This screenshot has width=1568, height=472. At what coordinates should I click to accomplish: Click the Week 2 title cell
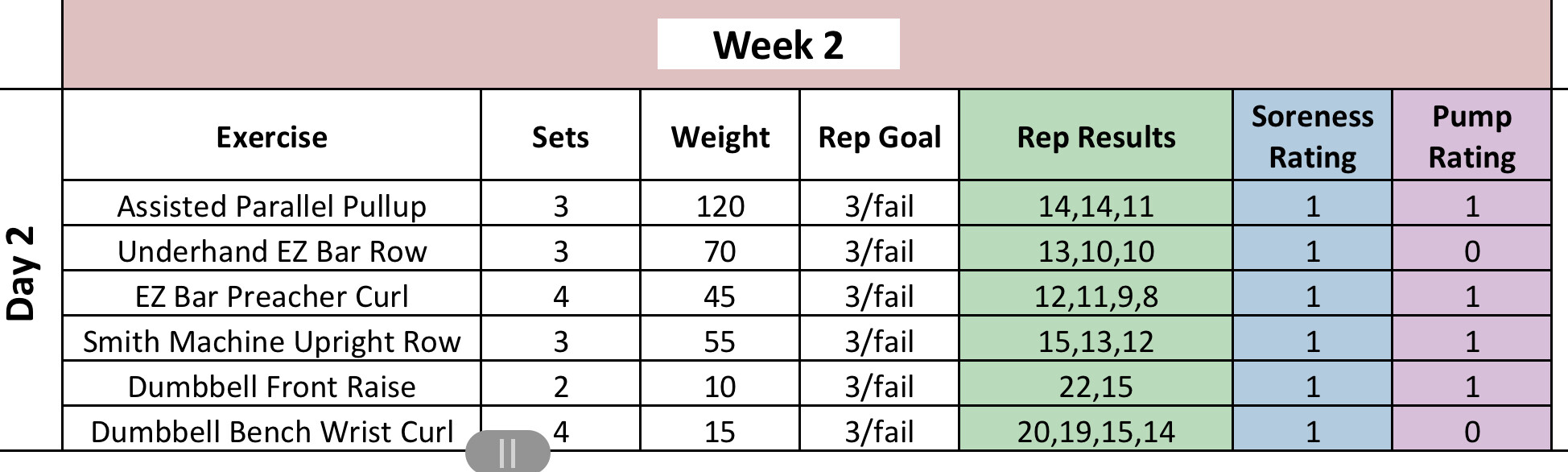(778, 44)
